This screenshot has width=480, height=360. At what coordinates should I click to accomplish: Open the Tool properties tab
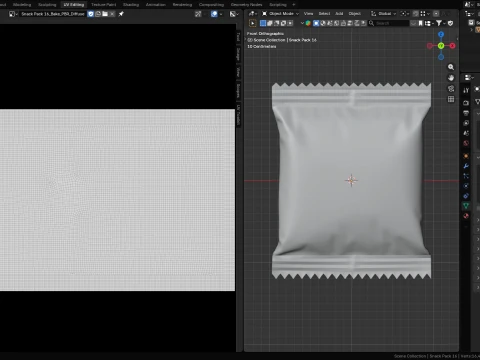pyautogui.click(x=466, y=90)
